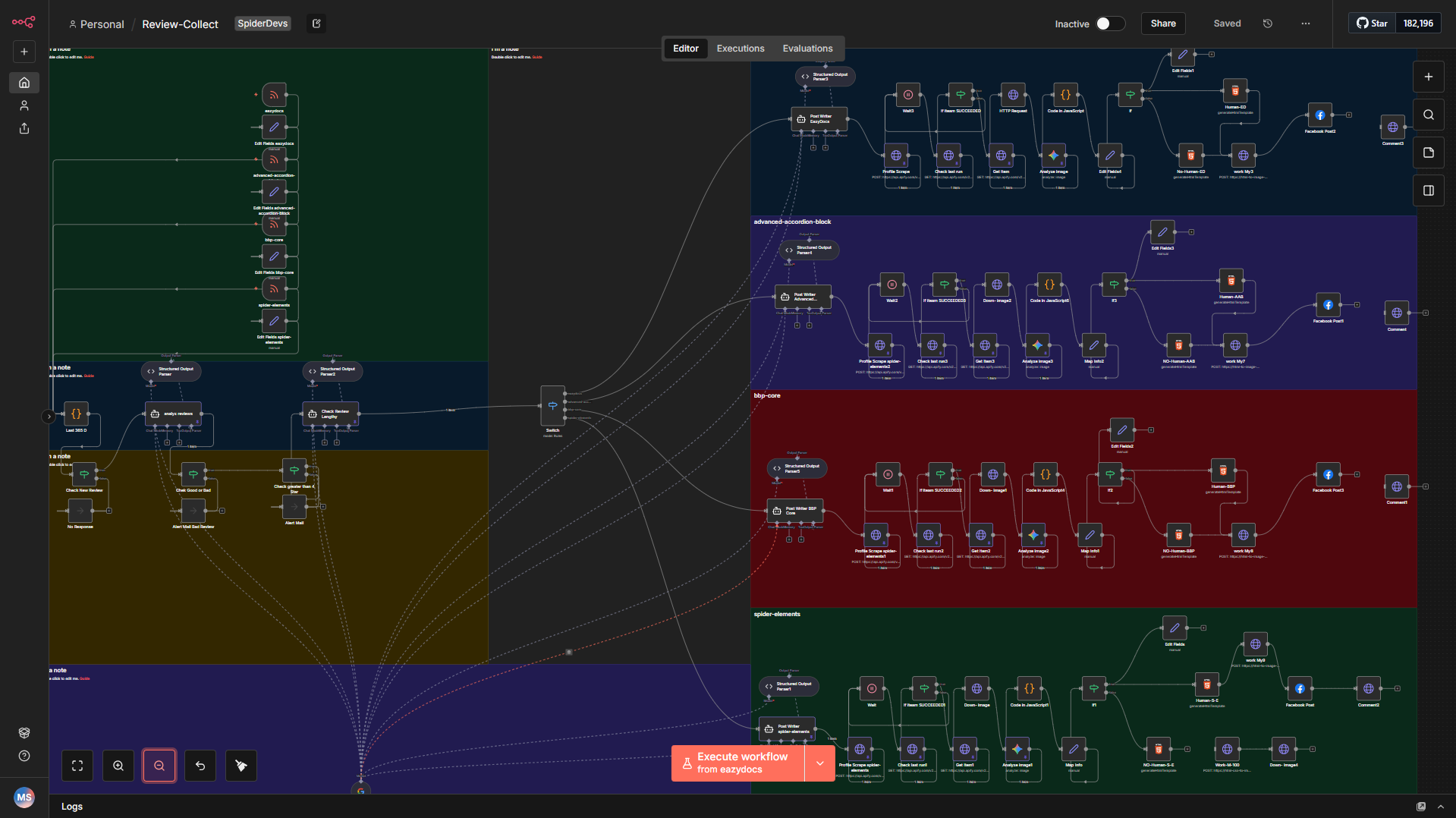Open the GitHub Star button
Image resolution: width=1456 pixels, height=818 pixels.
1372,24
